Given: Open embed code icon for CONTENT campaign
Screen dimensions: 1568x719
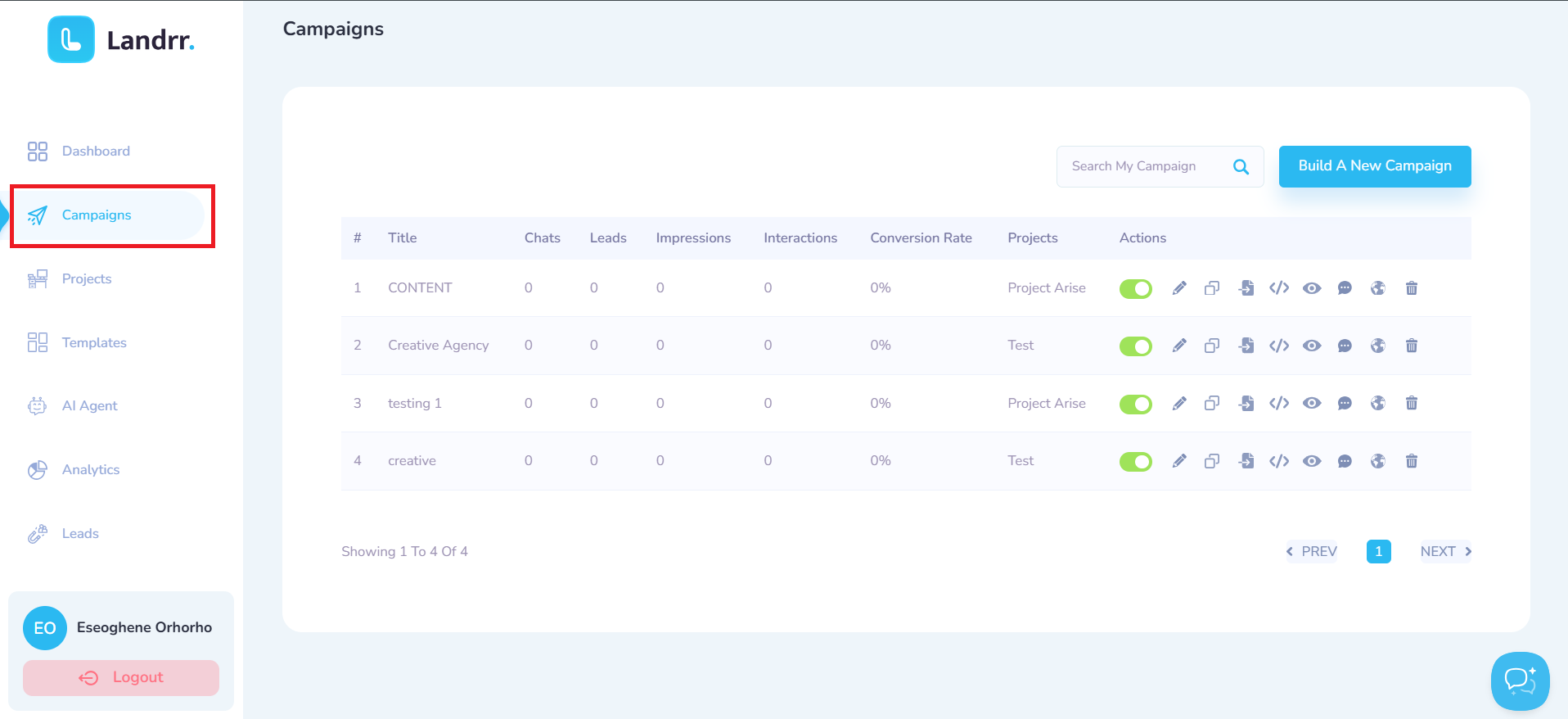Looking at the screenshot, I should click(x=1279, y=287).
